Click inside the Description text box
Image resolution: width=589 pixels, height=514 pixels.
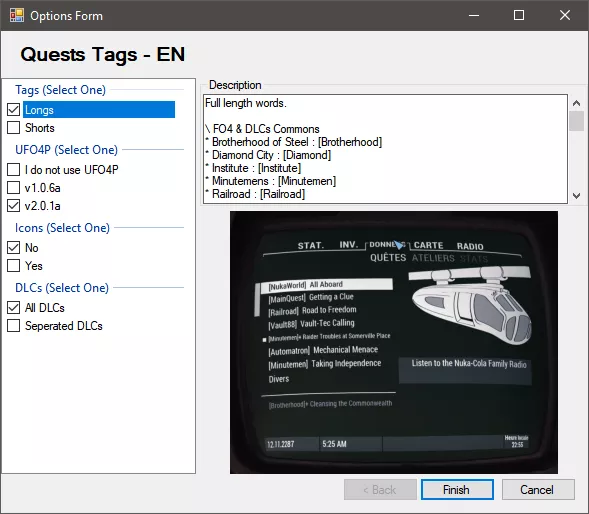pyautogui.click(x=385, y=149)
